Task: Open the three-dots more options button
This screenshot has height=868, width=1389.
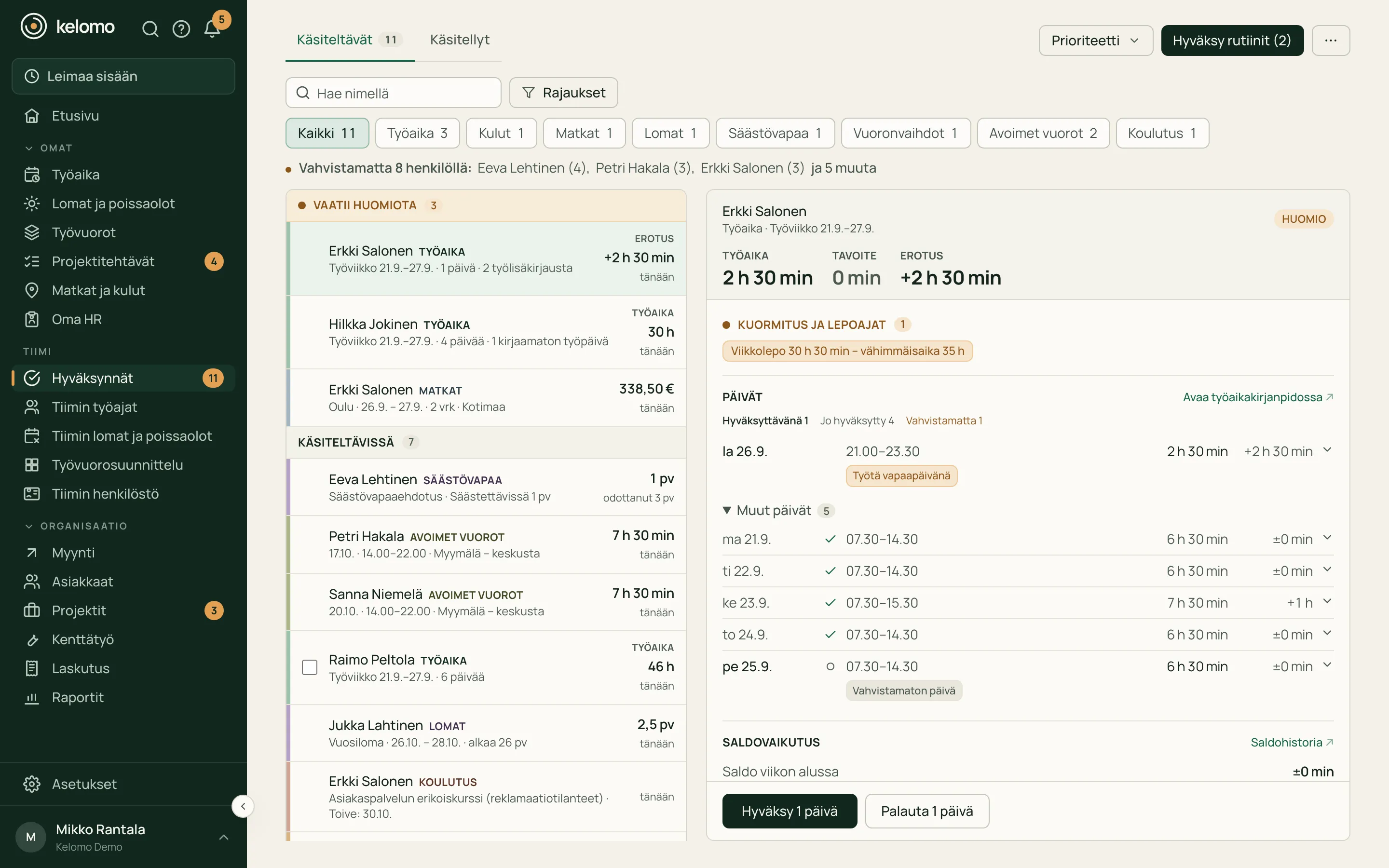Action: tap(1331, 40)
